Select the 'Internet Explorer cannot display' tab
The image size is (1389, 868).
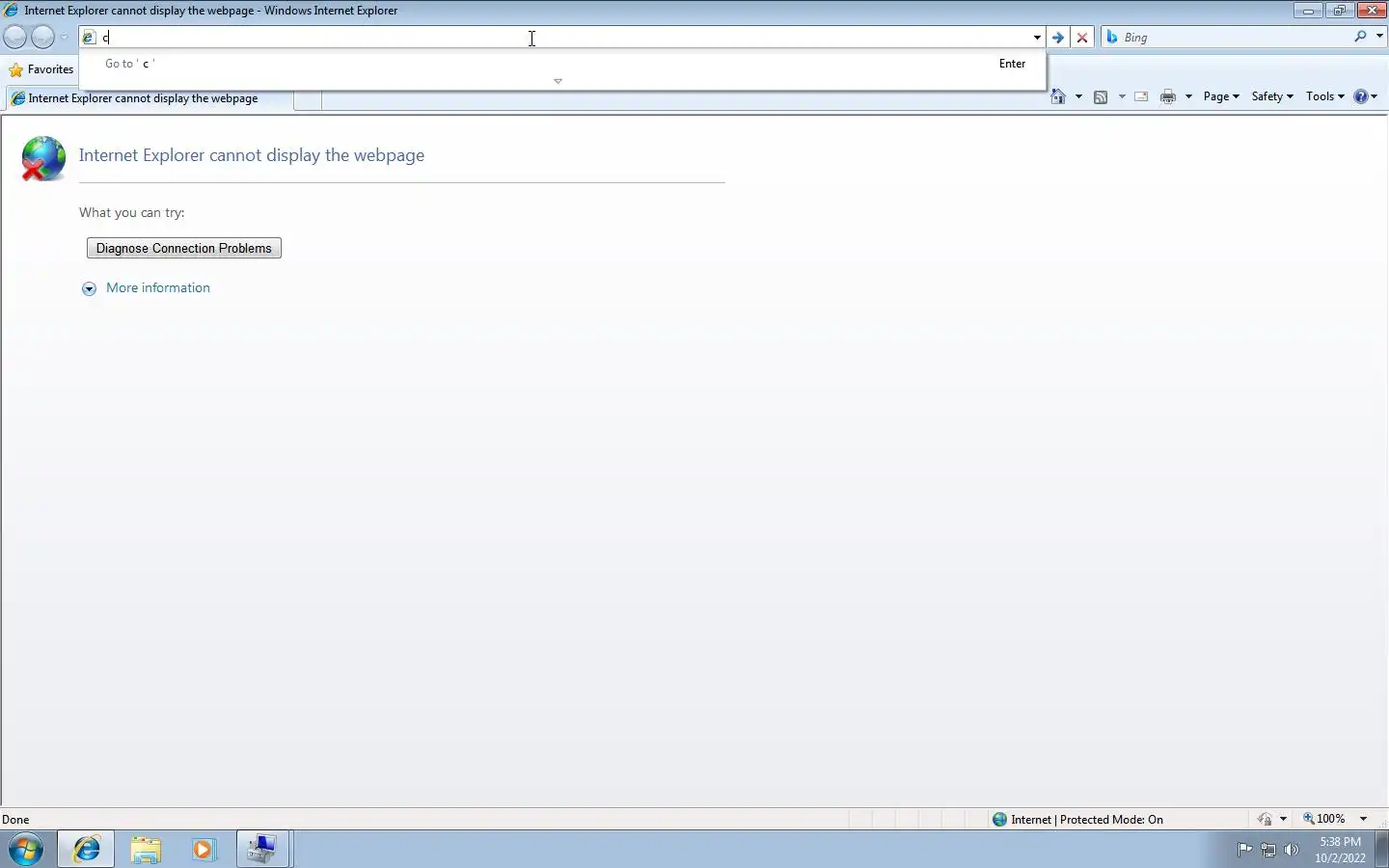[x=149, y=98]
